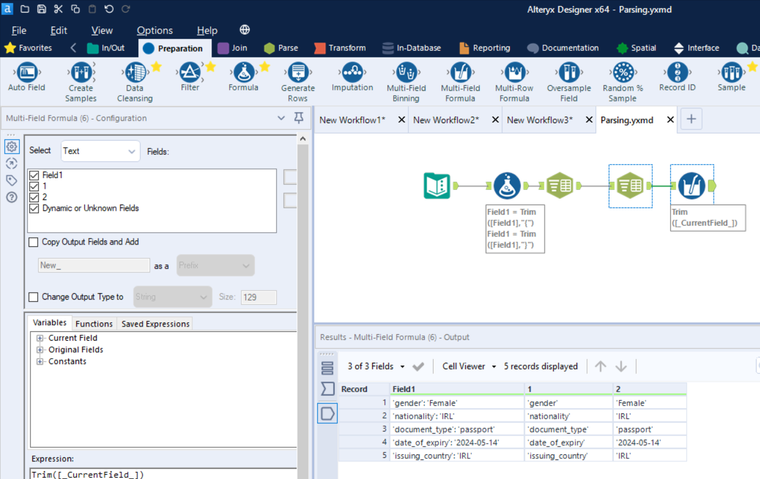Open the Prefix dropdown
The height and width of the screenshot is (479, 760).
215,265
